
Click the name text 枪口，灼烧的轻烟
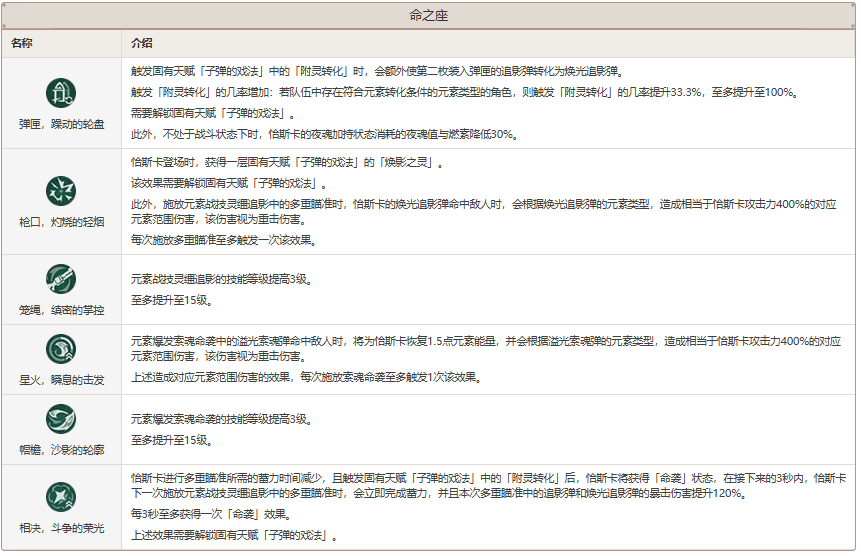pos(62,222)
